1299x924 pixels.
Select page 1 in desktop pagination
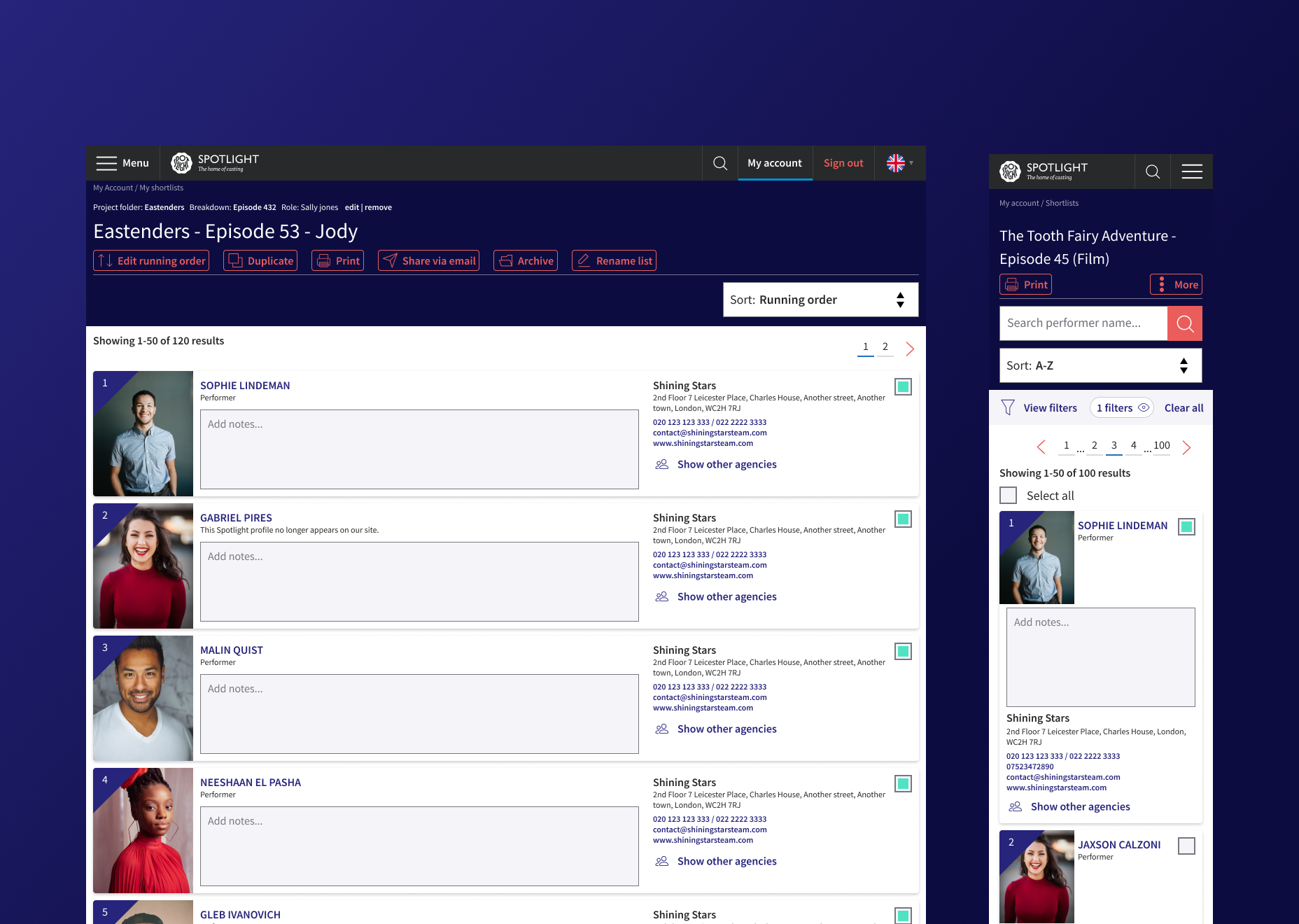(866, 347)
